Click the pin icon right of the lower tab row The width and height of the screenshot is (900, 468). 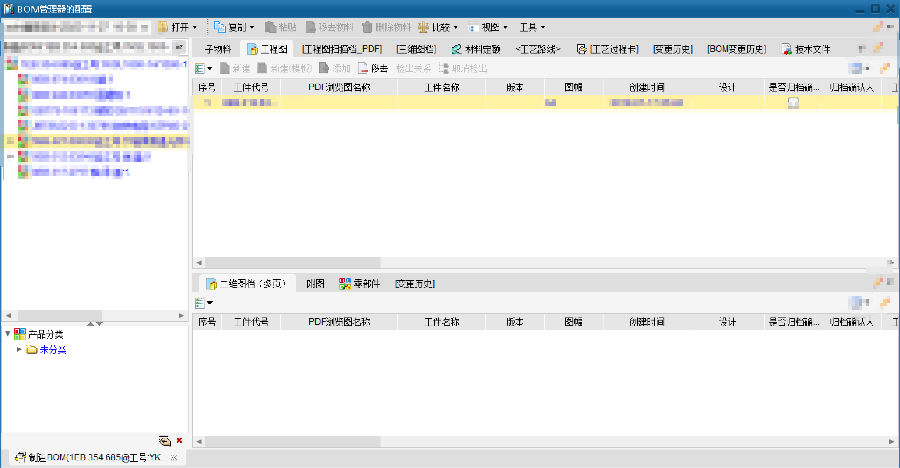click(878, 282)
